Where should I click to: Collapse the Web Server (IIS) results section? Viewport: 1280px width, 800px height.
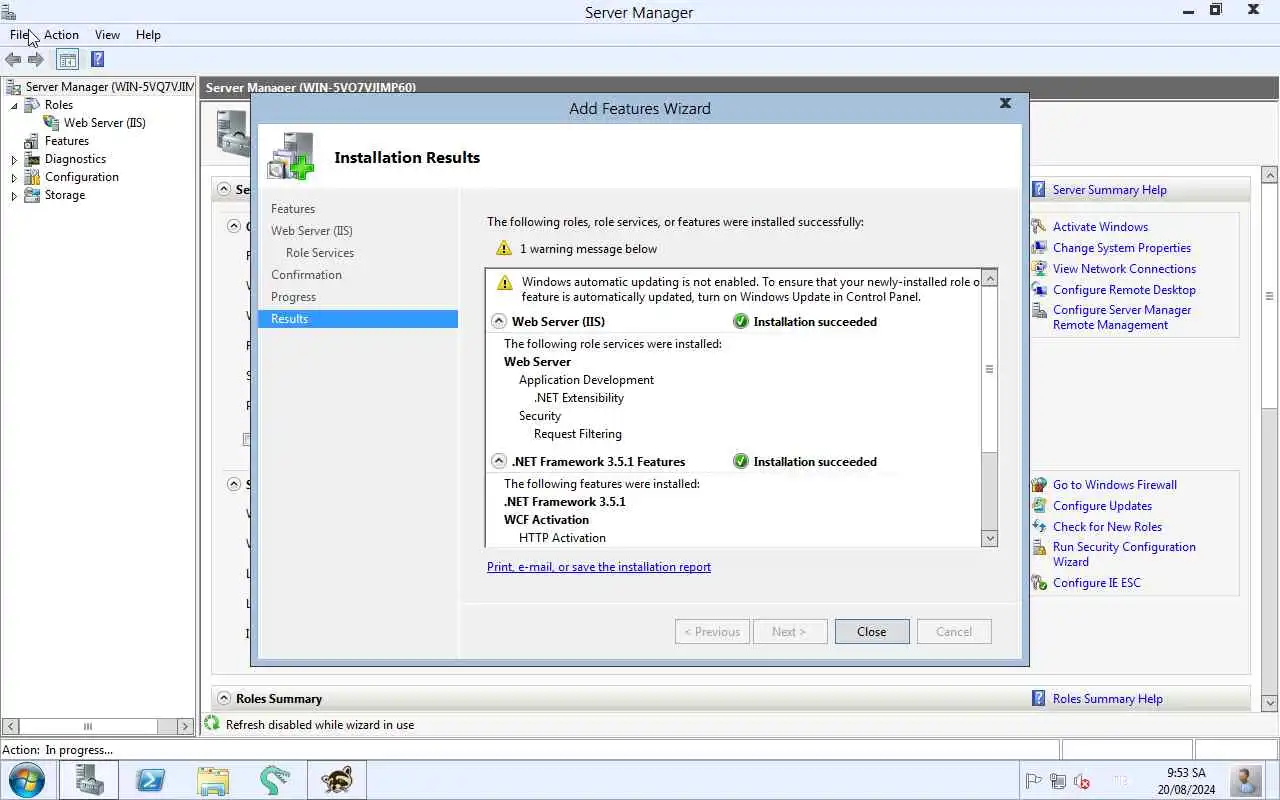(499, 322)
